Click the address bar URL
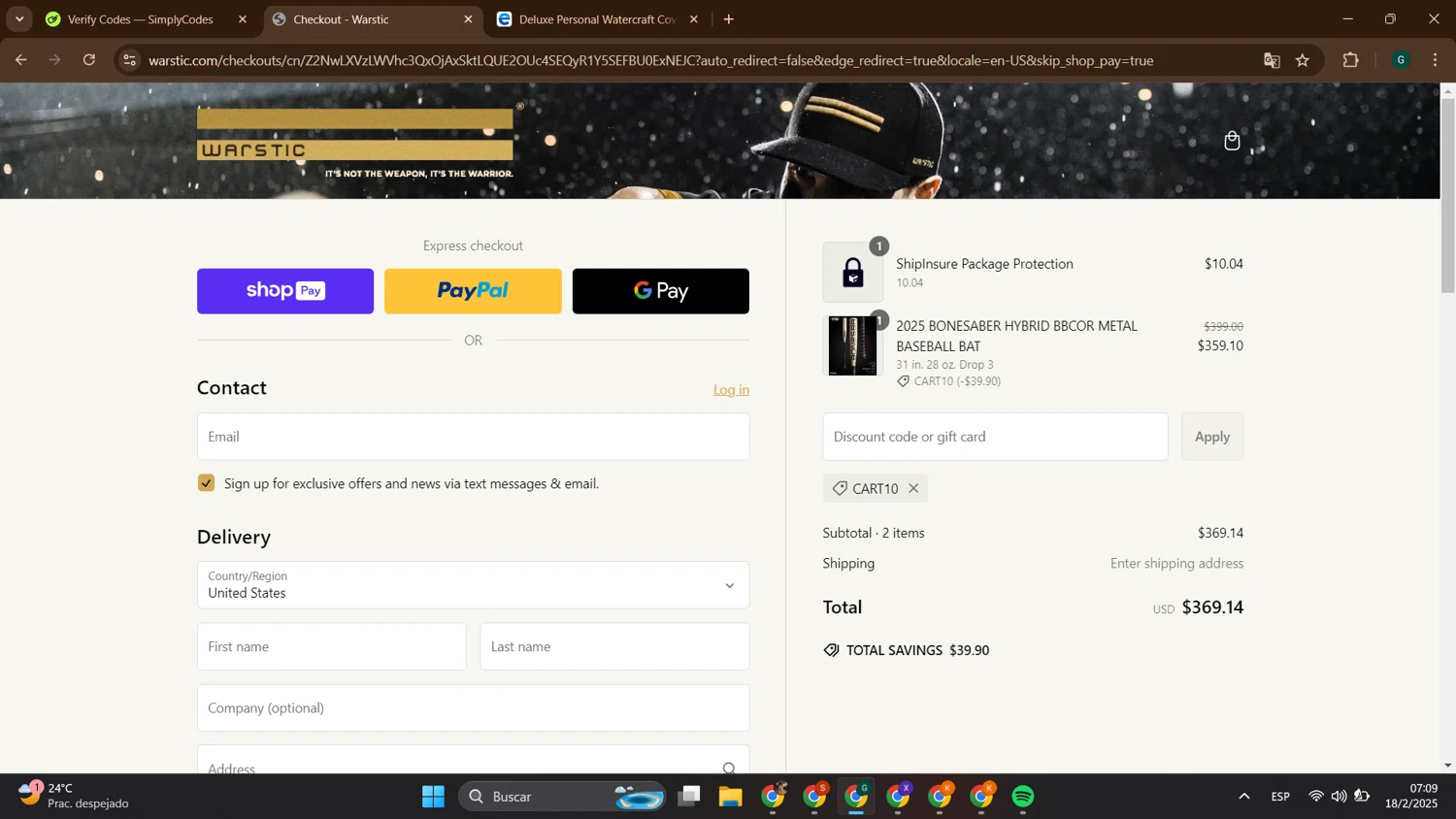Screen dimensions: 1456x819 point(650,60)
